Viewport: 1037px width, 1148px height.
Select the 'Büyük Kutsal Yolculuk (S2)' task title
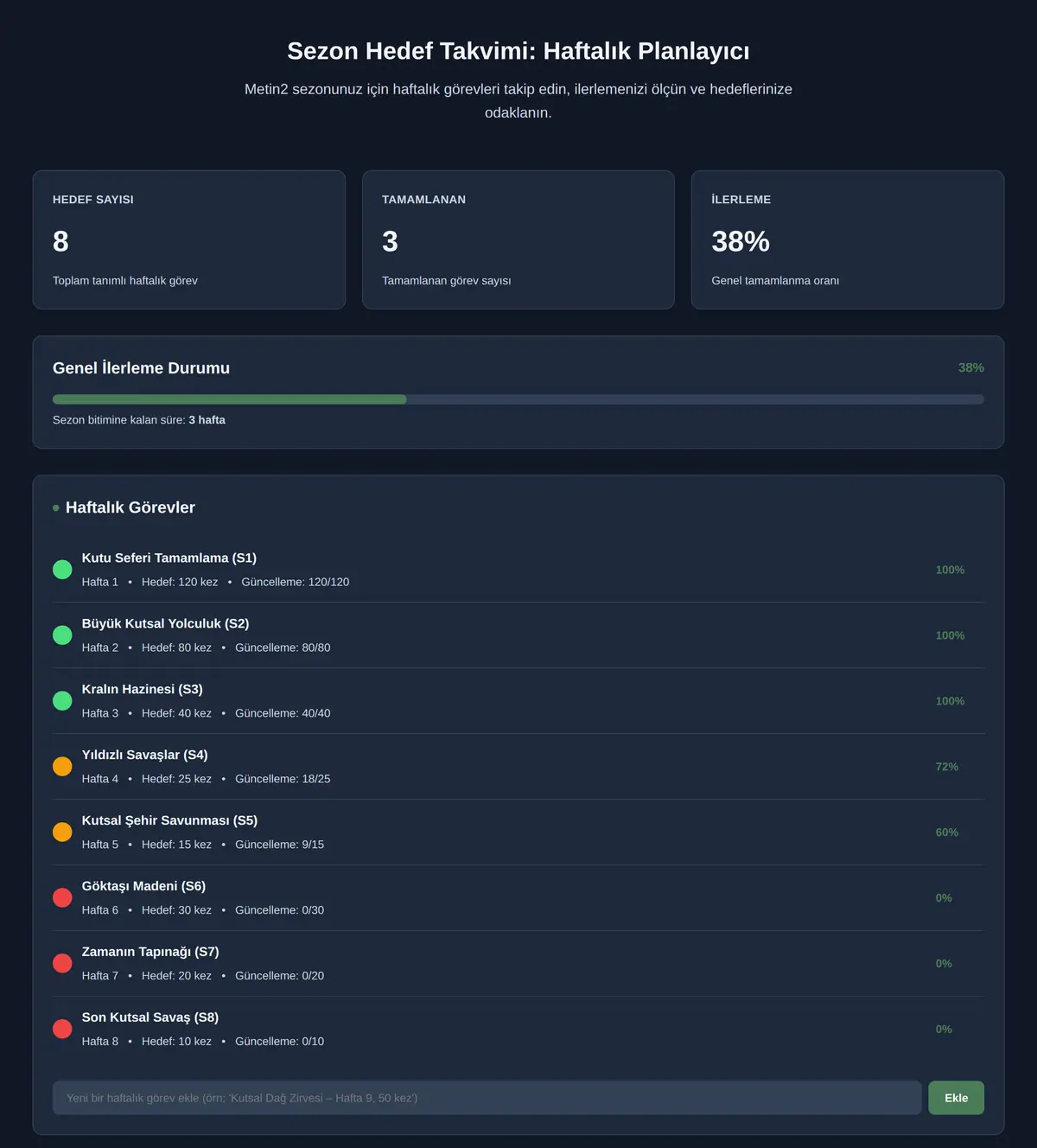click(x=165, y=624)
